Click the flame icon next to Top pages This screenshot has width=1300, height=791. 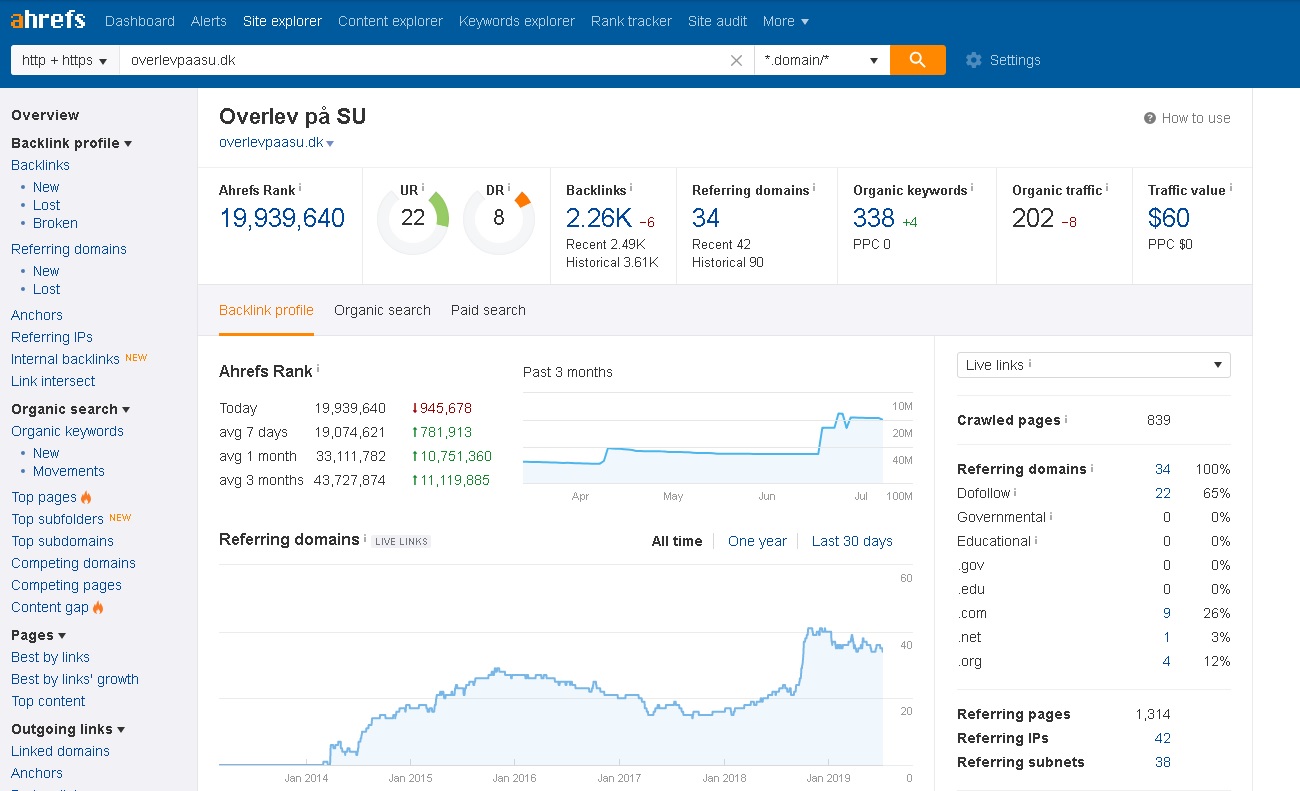click(86, 497)
